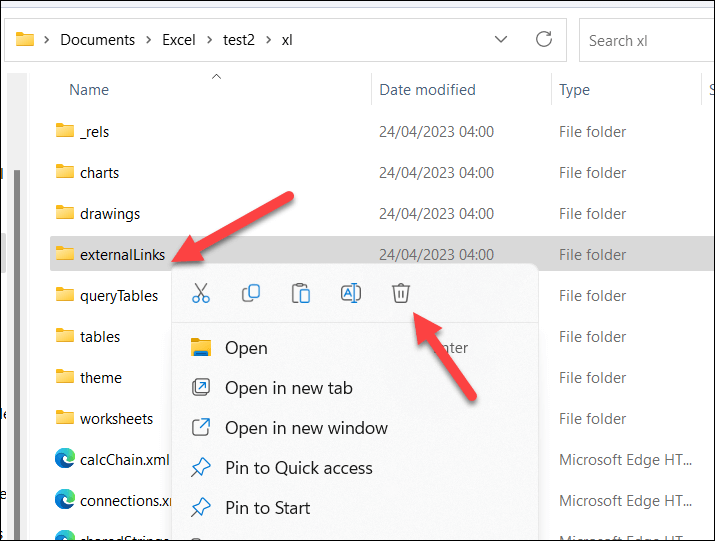Expand the address bar history dropdown
This screenshot has width=715, height=541.
(x=501, y=40)
